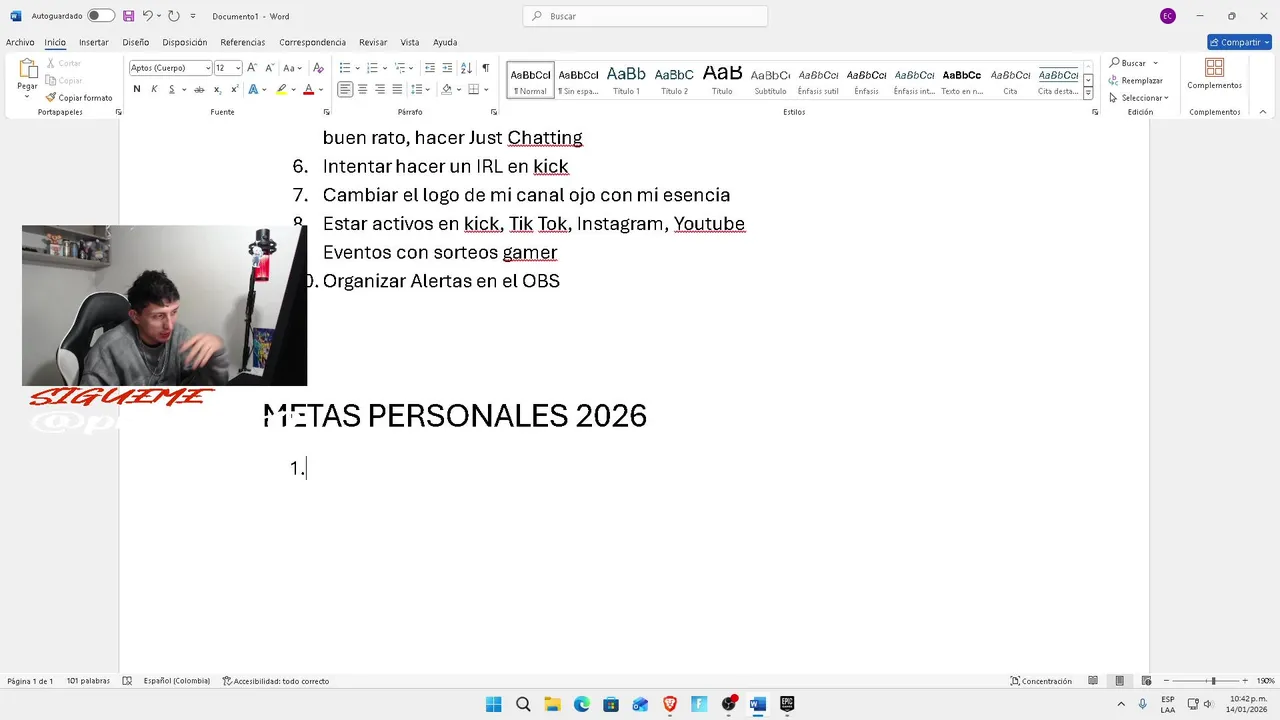Image resolution: width=1280 pixels, height=720 pixels.
Task: Click the decrease font size icon
Action: [x=269, y=68]
